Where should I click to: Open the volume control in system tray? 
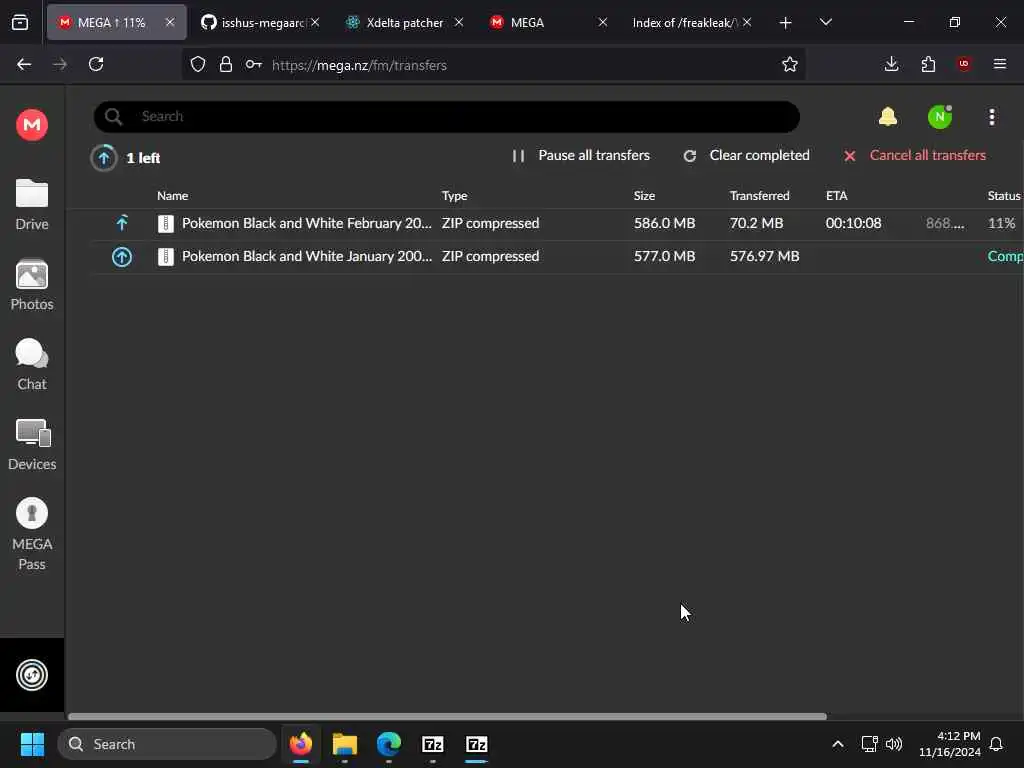pyautogui.click(x=894, y=744)
